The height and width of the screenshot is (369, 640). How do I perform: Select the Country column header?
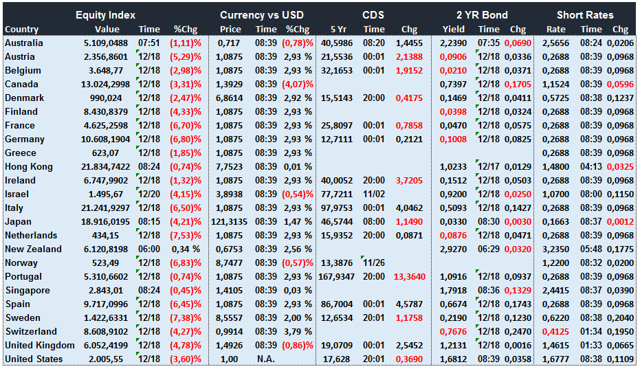point(22,29)
